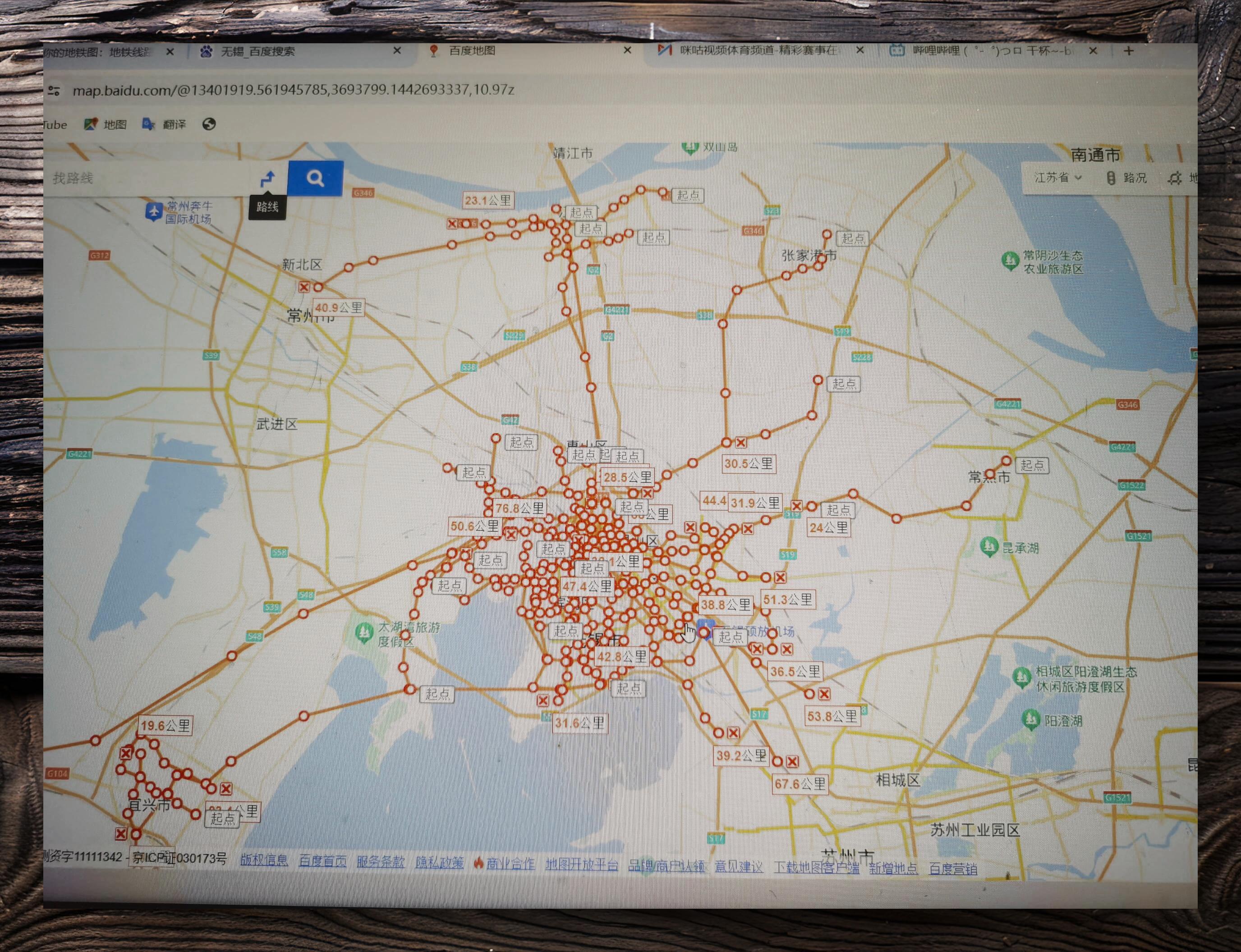The image size is (1241, 952).
Task: Open the 百度首页 footer link
Action: coord(322,861)
